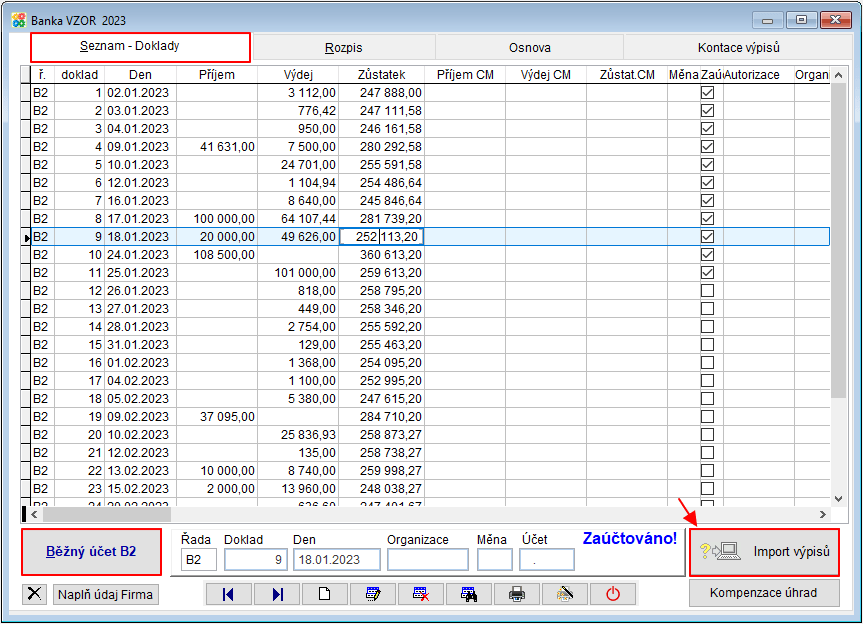Check the Zaú checkbox for document 12 dated 26.01.2023
The image size is (863, 624).
click(707, 291)
